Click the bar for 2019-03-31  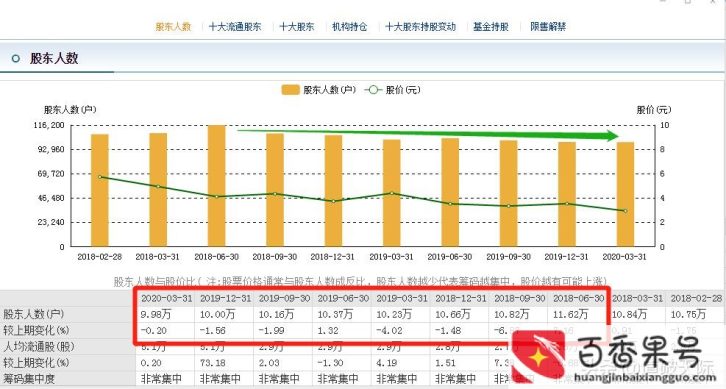coord(392,193)
